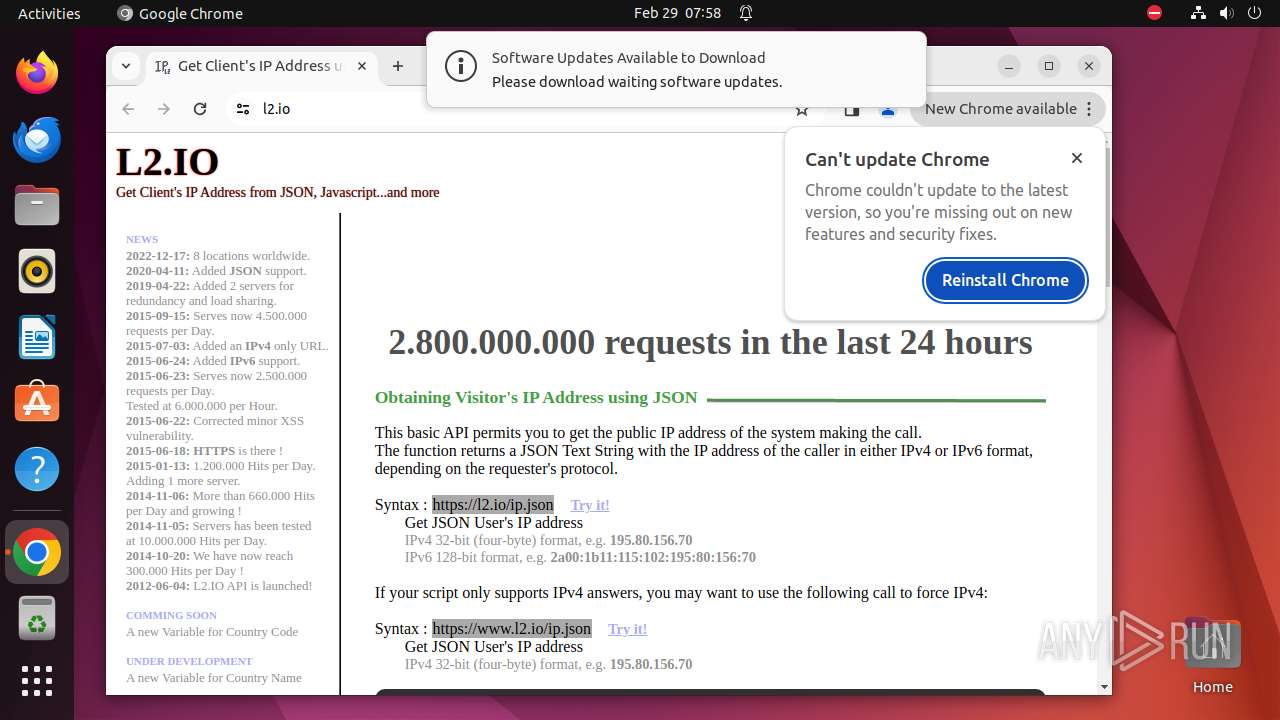
Task: Open the side panel icon in toolbar
Action: (852, 109)
